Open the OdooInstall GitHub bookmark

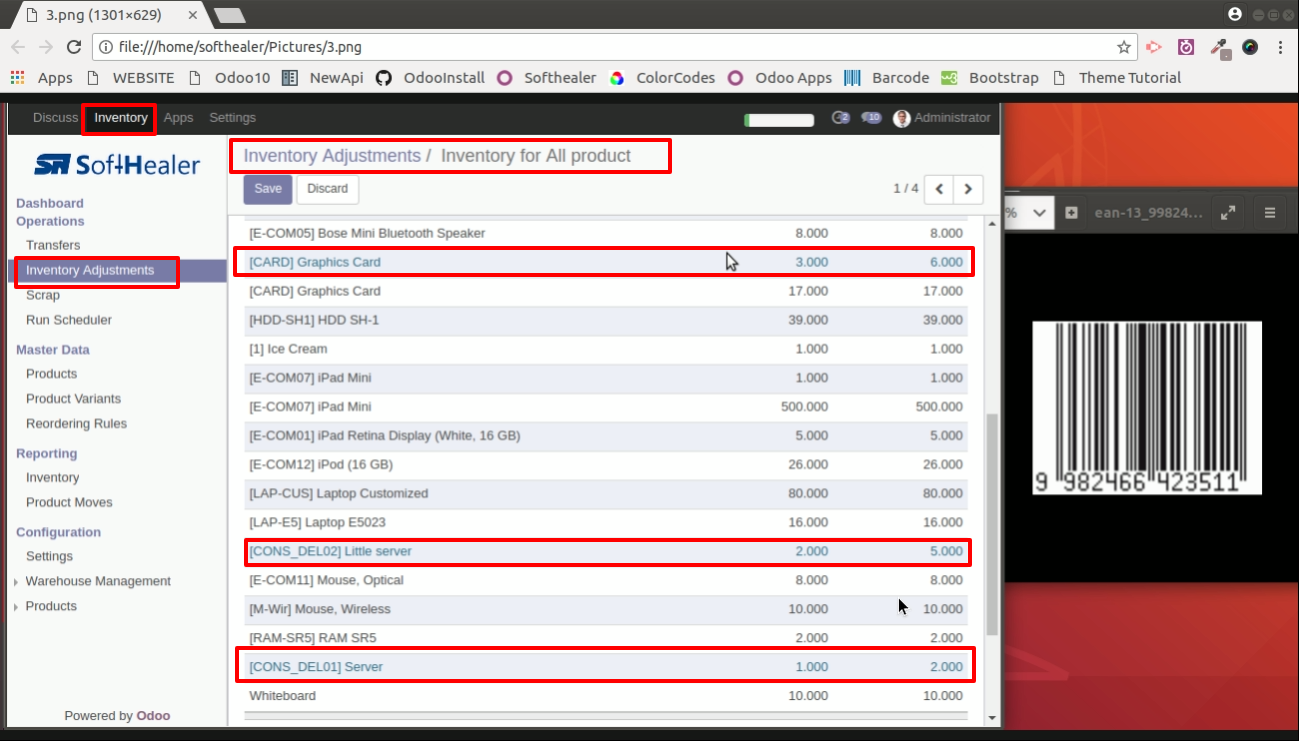[430, 77]
